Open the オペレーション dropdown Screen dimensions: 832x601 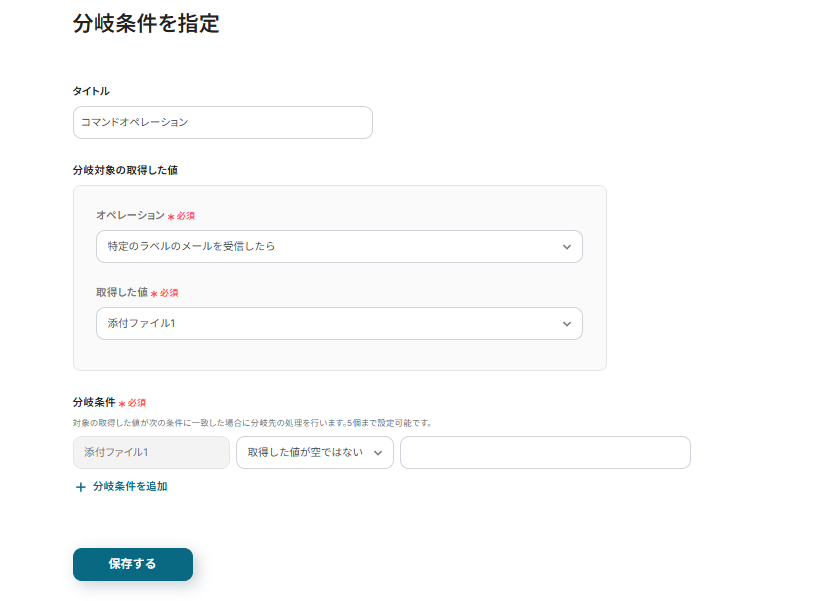coord(339,246)
